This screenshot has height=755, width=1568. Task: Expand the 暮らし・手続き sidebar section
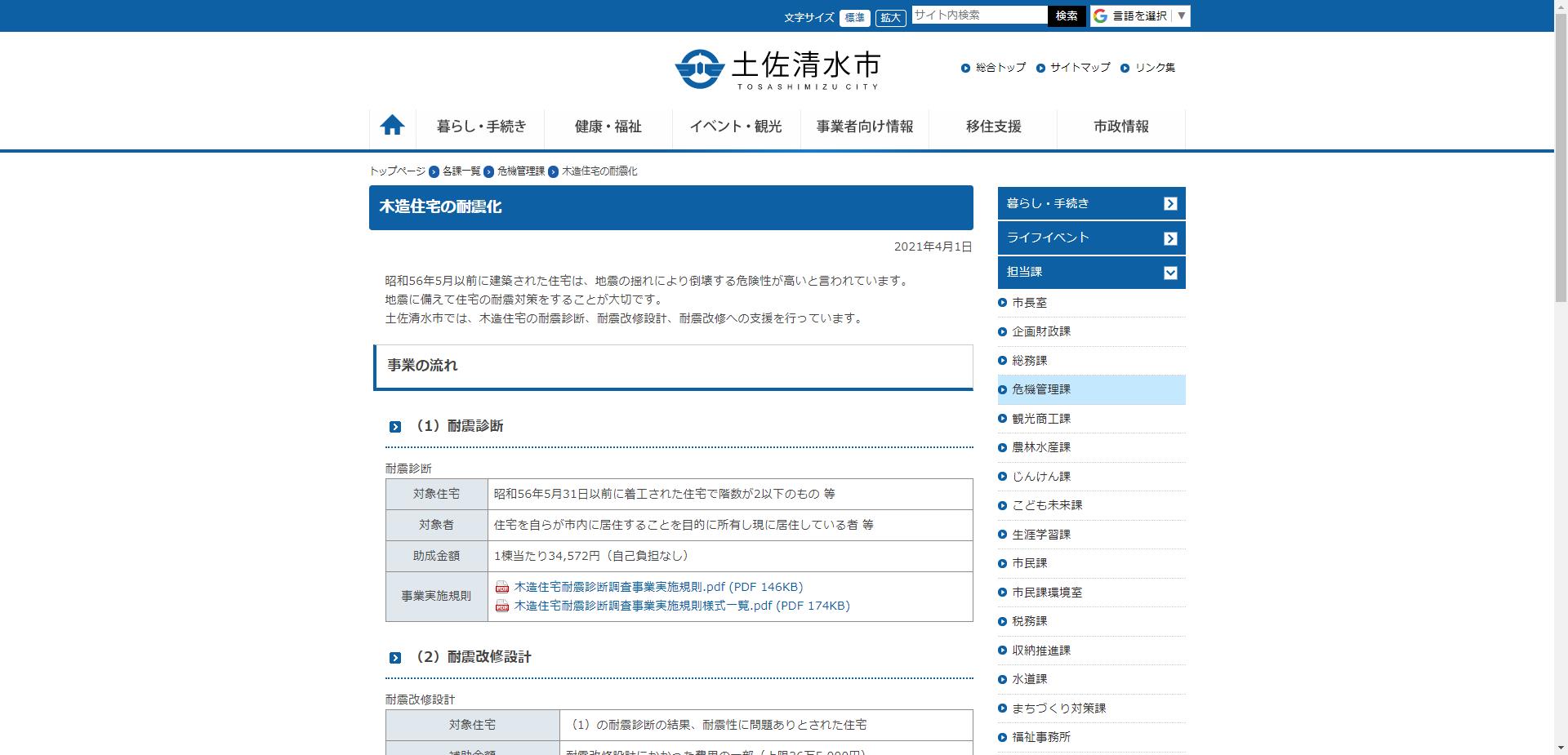click(1091, 203)
